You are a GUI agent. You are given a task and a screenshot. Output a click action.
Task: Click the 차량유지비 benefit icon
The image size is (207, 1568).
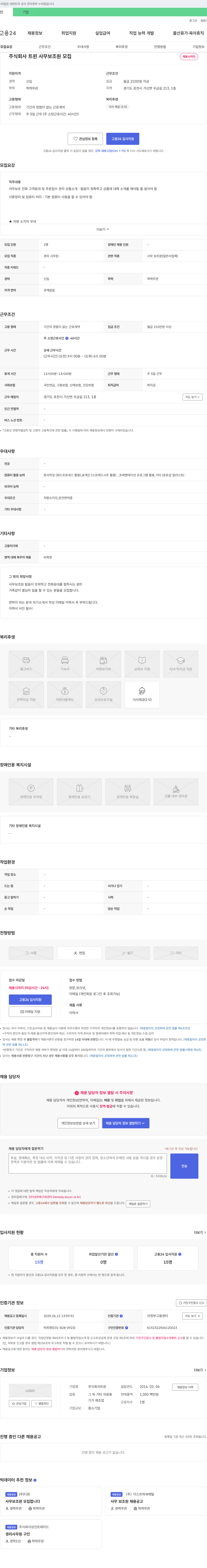point(103,664)
